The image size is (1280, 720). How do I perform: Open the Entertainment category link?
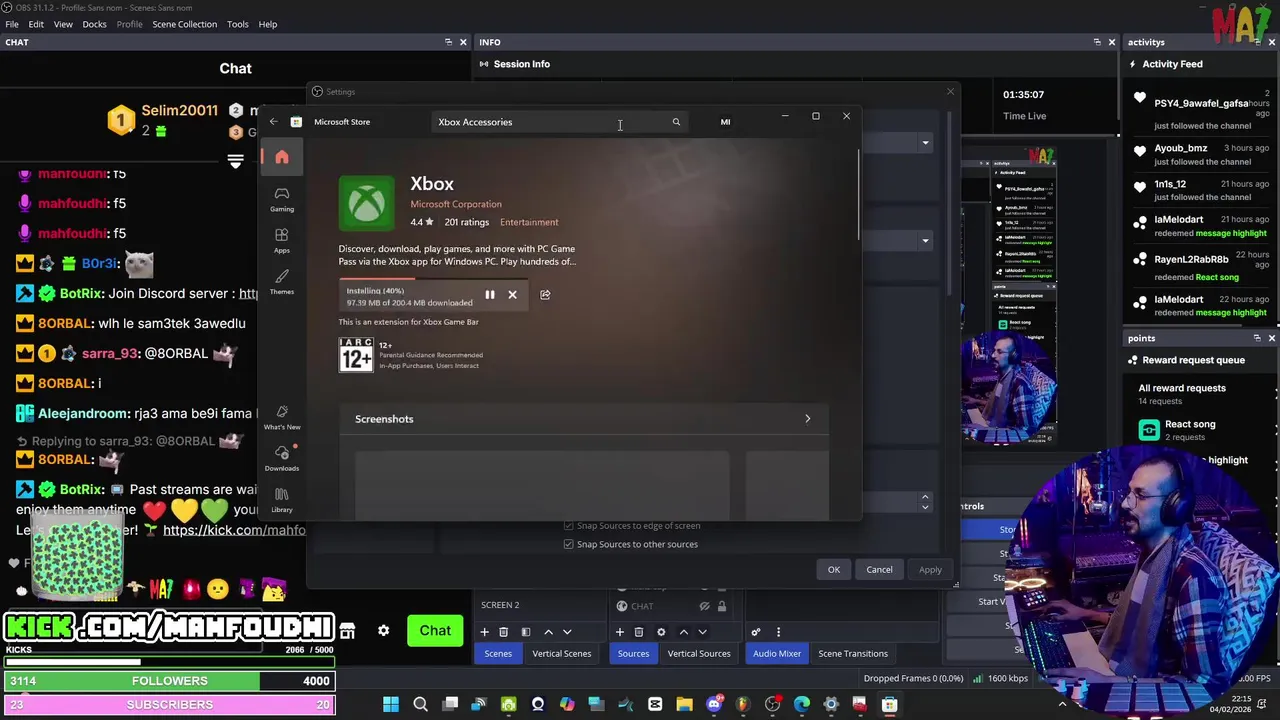coord(529,222)
